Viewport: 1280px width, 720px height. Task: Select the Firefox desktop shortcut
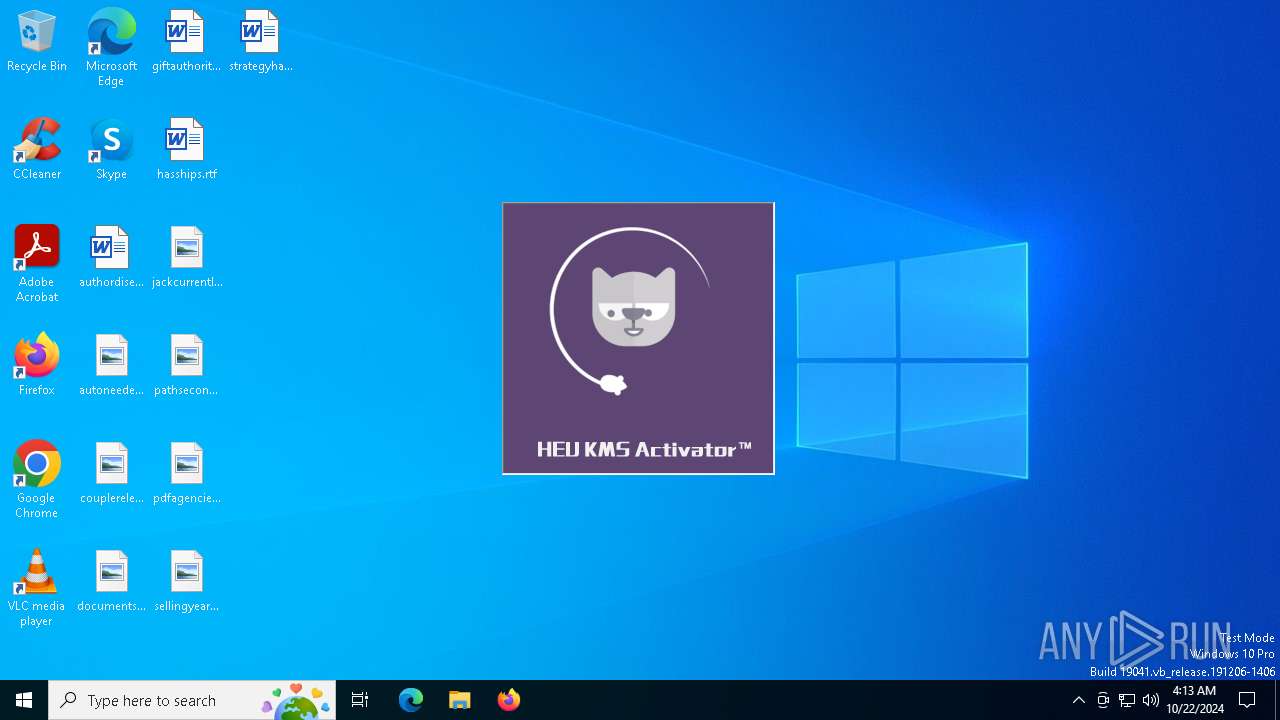(37, 366)
